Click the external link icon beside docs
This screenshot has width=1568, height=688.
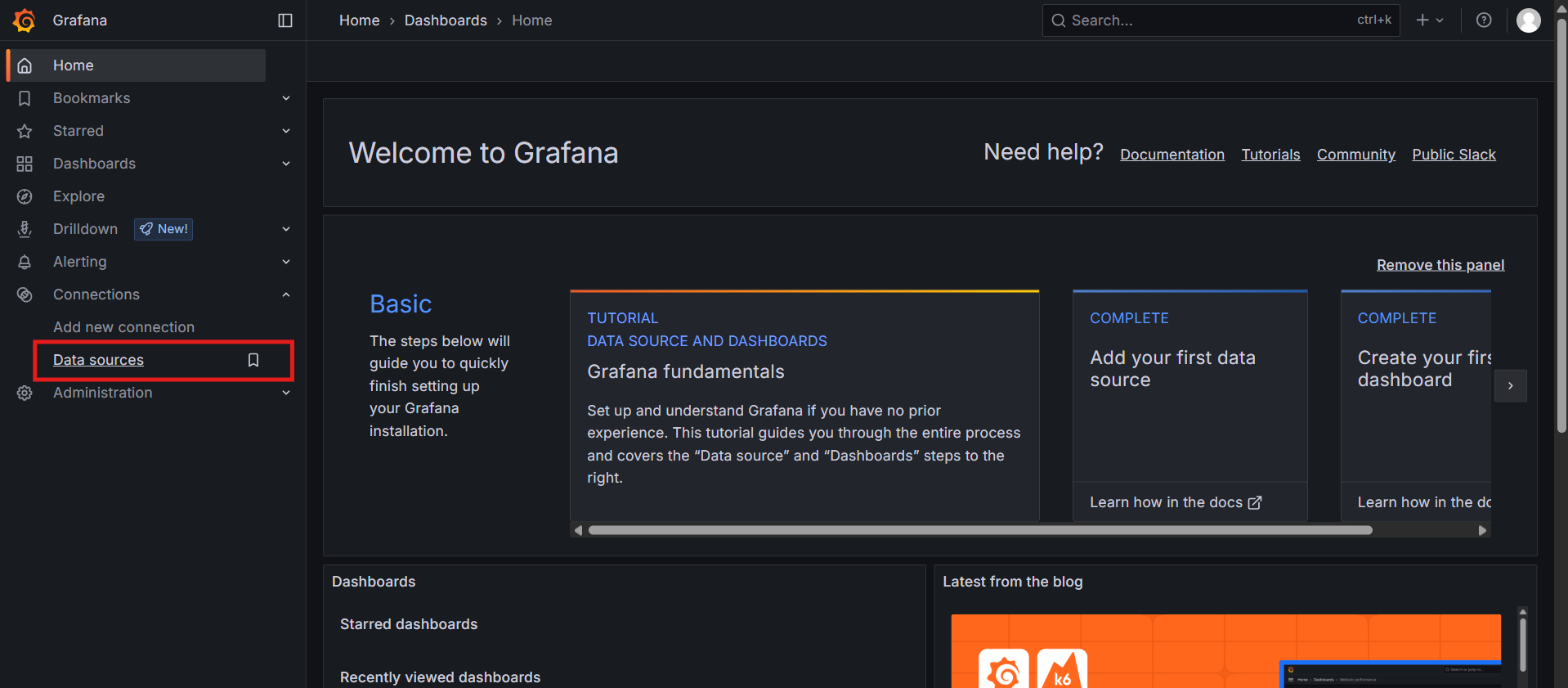pos(1255,502)
